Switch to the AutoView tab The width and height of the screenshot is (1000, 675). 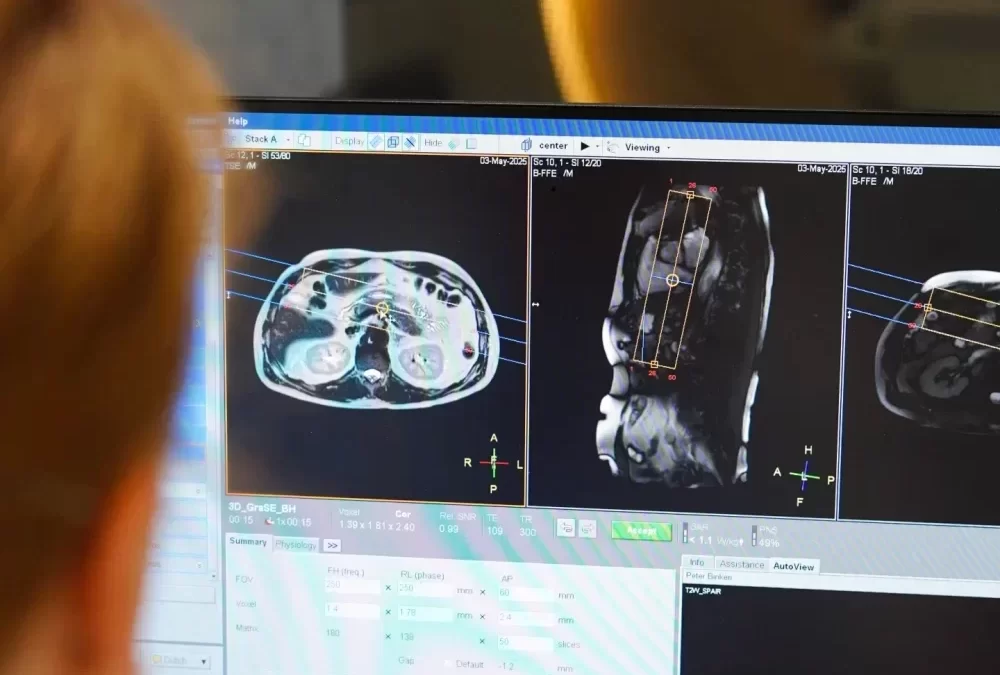pos(793,567)
